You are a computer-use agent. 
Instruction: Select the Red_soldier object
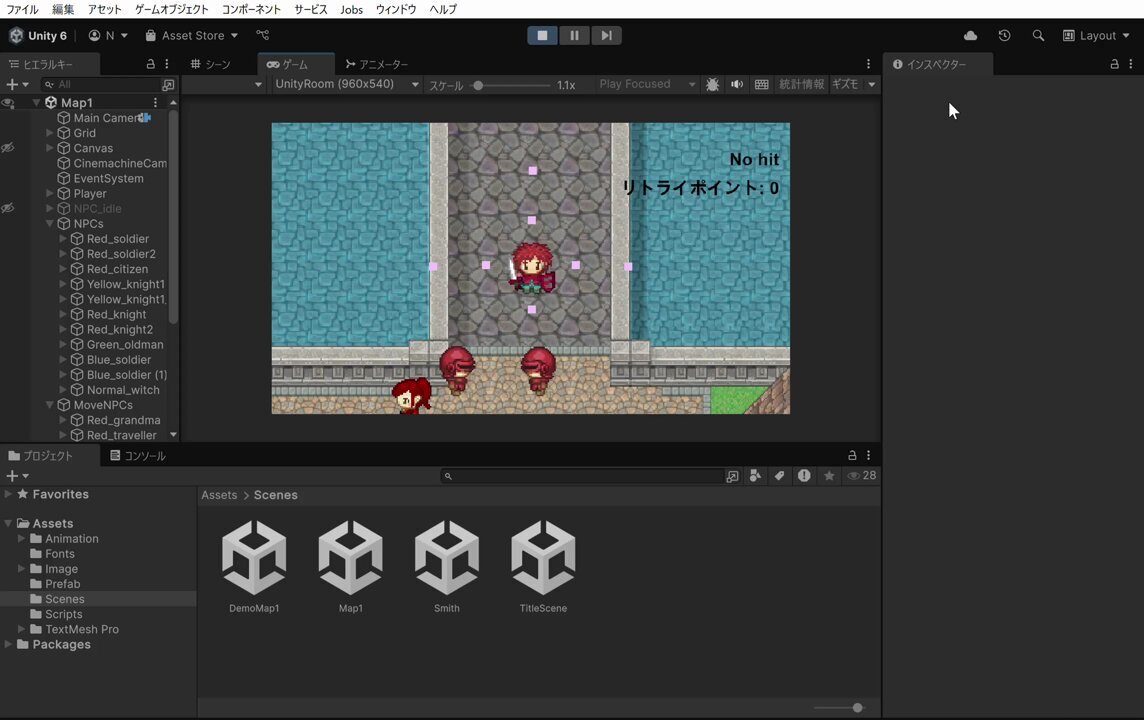click(x=117, y=239)
